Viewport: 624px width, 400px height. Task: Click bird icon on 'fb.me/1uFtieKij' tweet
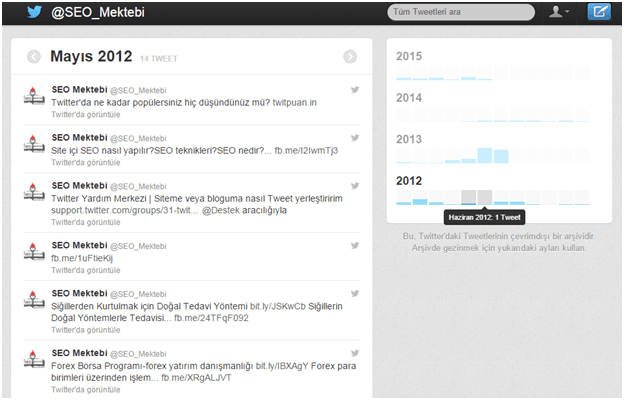point(355,246)
